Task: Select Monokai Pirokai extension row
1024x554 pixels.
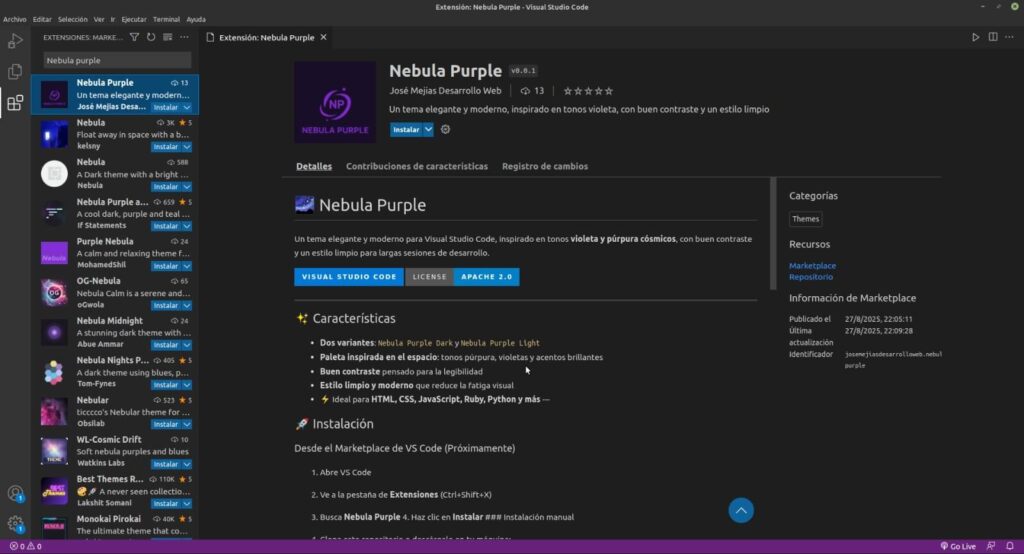Action: coord(115,527)
